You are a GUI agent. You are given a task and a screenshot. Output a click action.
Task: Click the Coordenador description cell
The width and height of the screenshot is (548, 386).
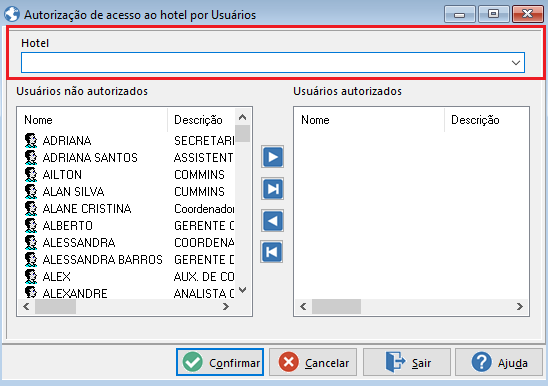click(x=204, y=209)
